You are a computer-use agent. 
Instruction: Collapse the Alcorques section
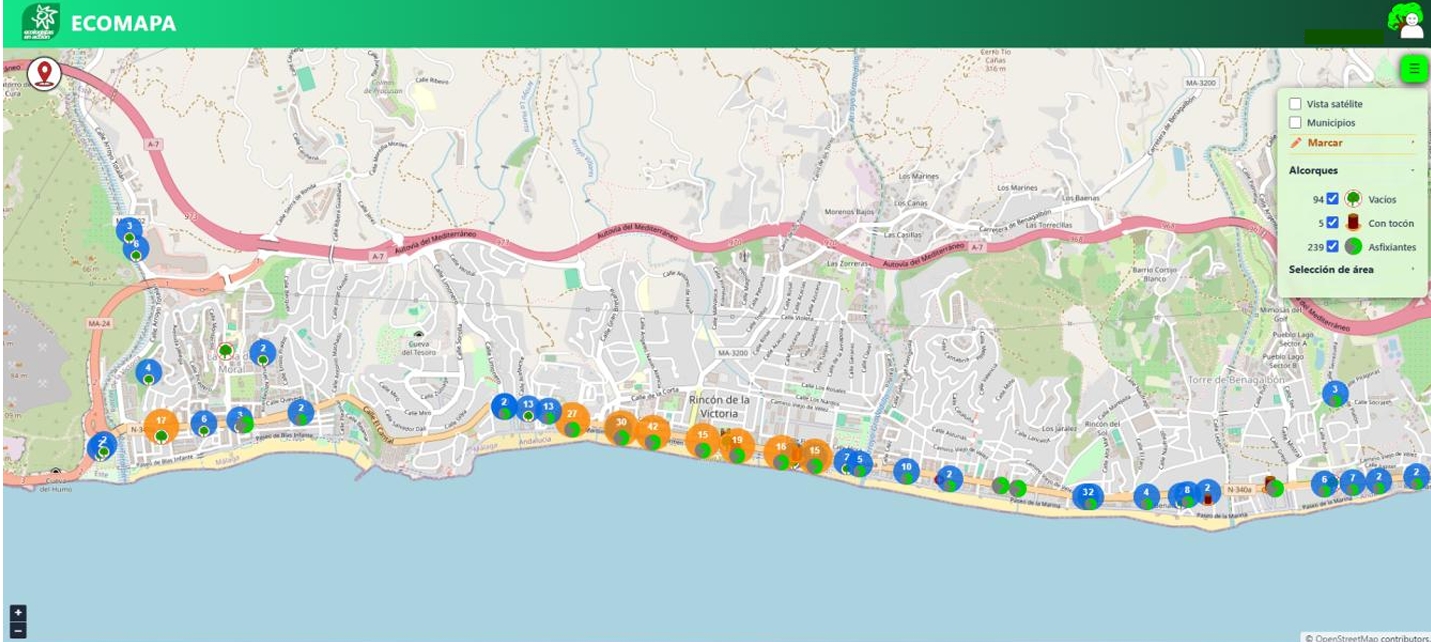tap(1353, 171)
